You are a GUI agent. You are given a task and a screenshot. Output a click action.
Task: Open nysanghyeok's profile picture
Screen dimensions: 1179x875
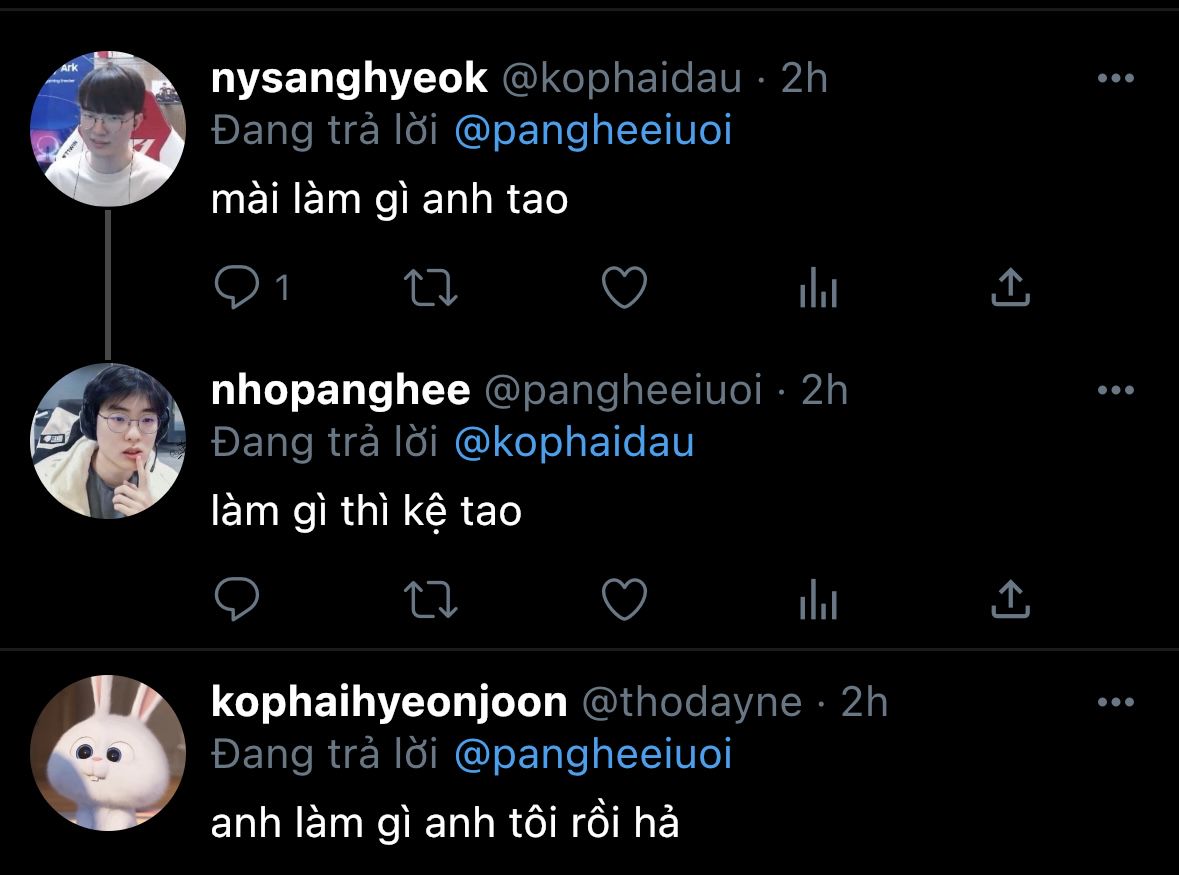point(108,129)
